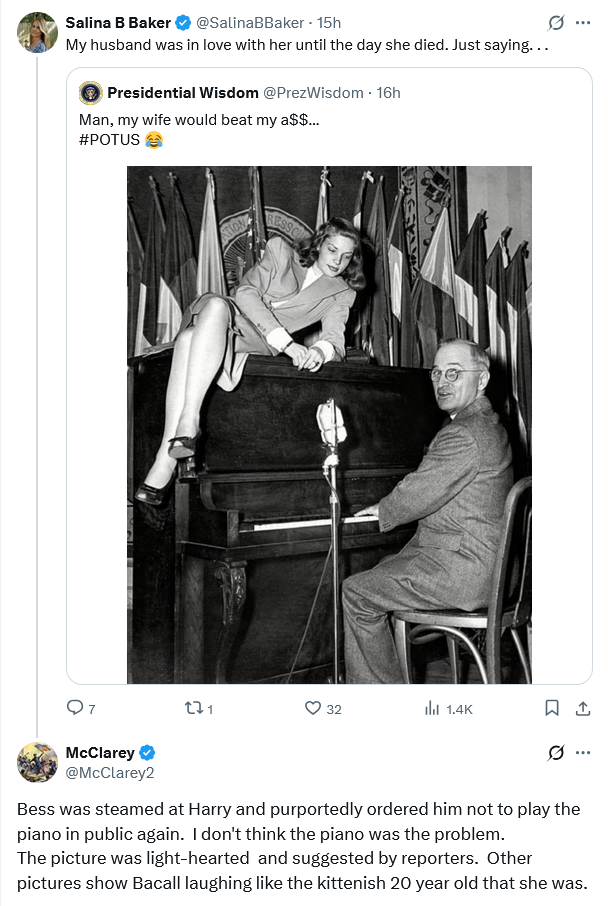The width and height of the screenshot is (608, 906).
Task: Open the 15h timestamp on tweet
Action: [x=329, y=22]
